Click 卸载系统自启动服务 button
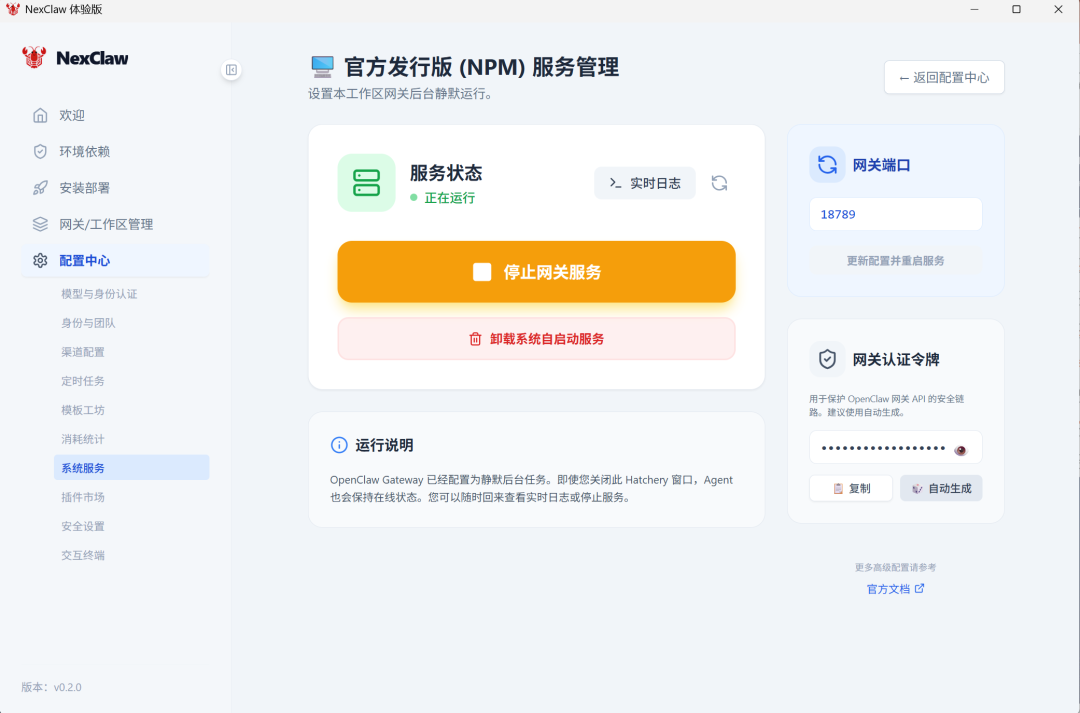Image resolution: width=1080 pixels, height=713 pixels. pos(537,339)
